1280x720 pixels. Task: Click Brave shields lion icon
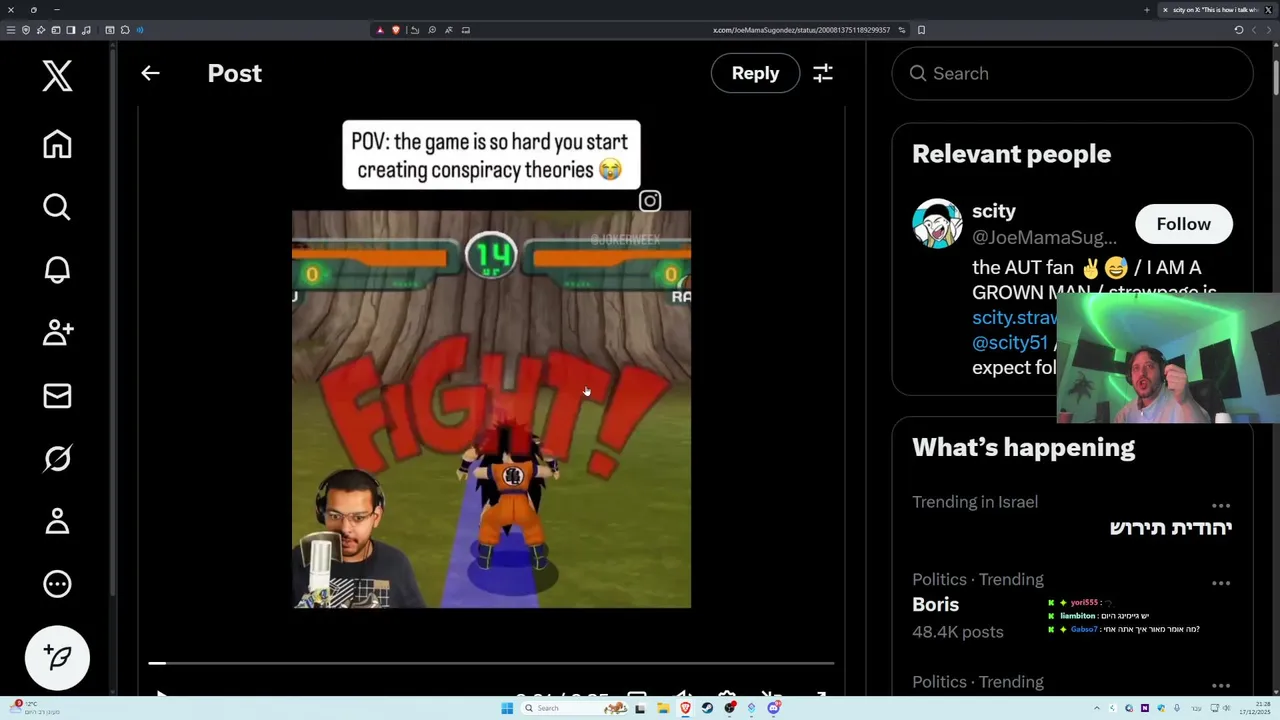(x=396, y=30)
